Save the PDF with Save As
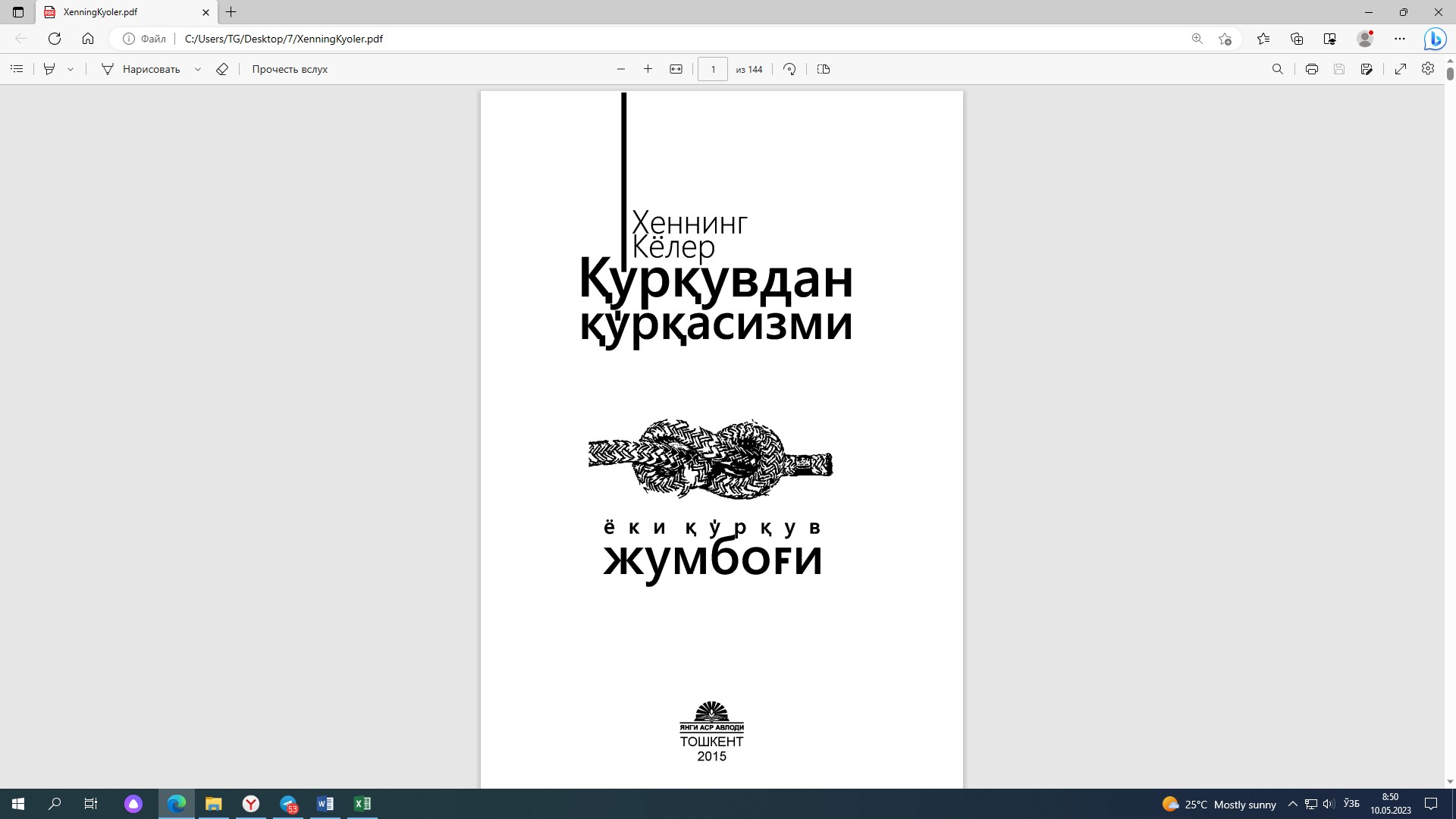This screenshot has height=819, width=1456. coord(1367,69)
